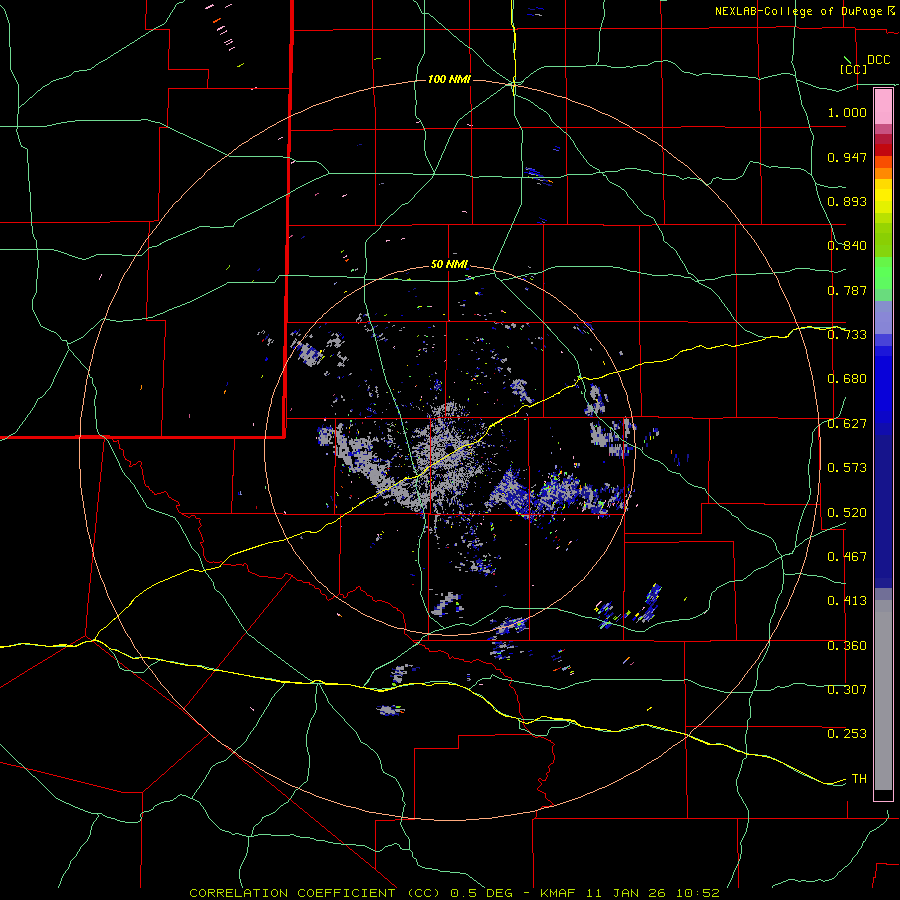Click the 0.893 legend value
Viewport: 900px width, 900px height.
click(847, 201)
